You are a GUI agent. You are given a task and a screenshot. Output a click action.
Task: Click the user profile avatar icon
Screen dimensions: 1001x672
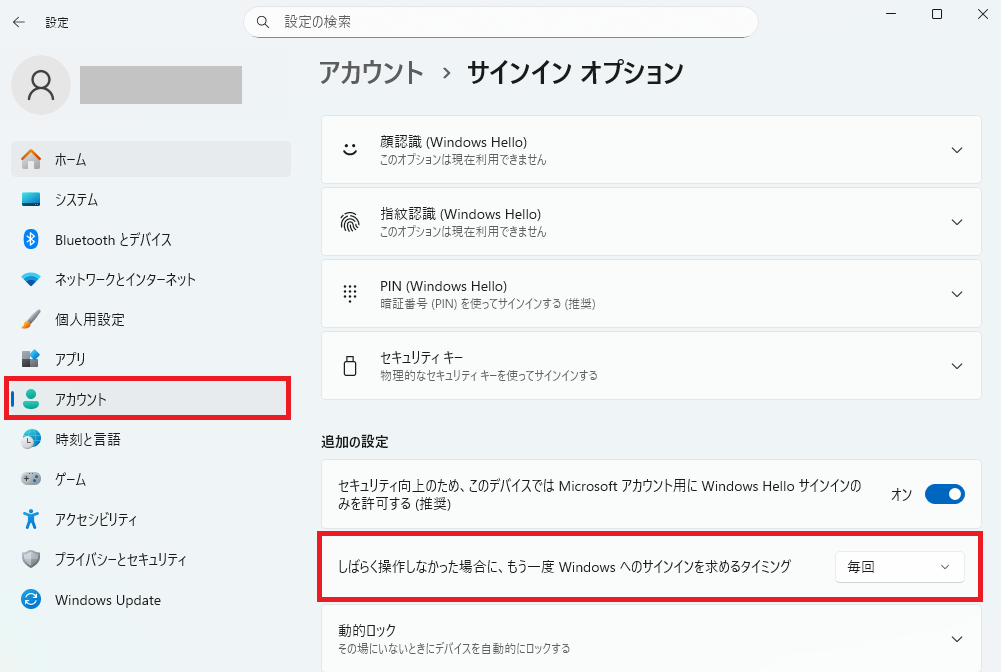coord(41,85)
